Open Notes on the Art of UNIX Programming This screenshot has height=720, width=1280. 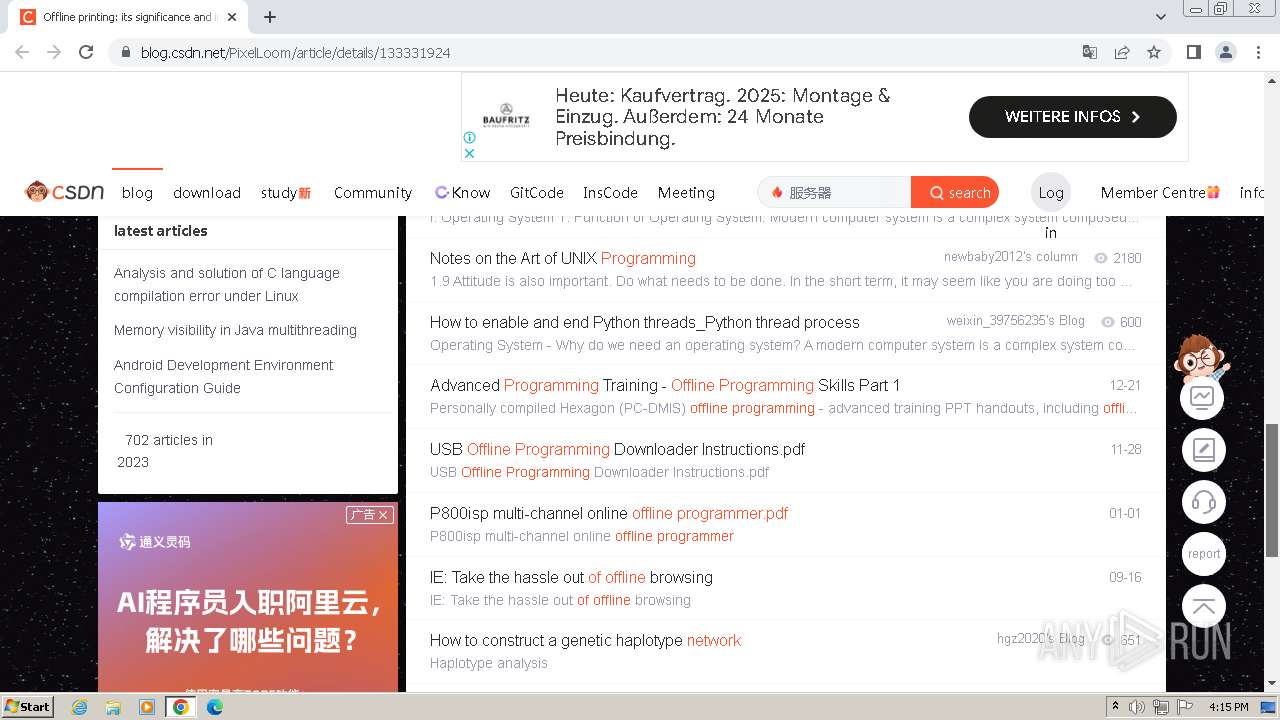pos(563,258)
